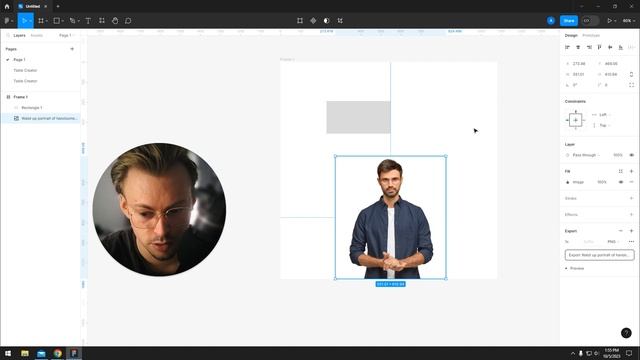This screenshot has width=640, height=360.
Task: Open Frame tool dropdown arrow
Action: [x=47, y=21]
